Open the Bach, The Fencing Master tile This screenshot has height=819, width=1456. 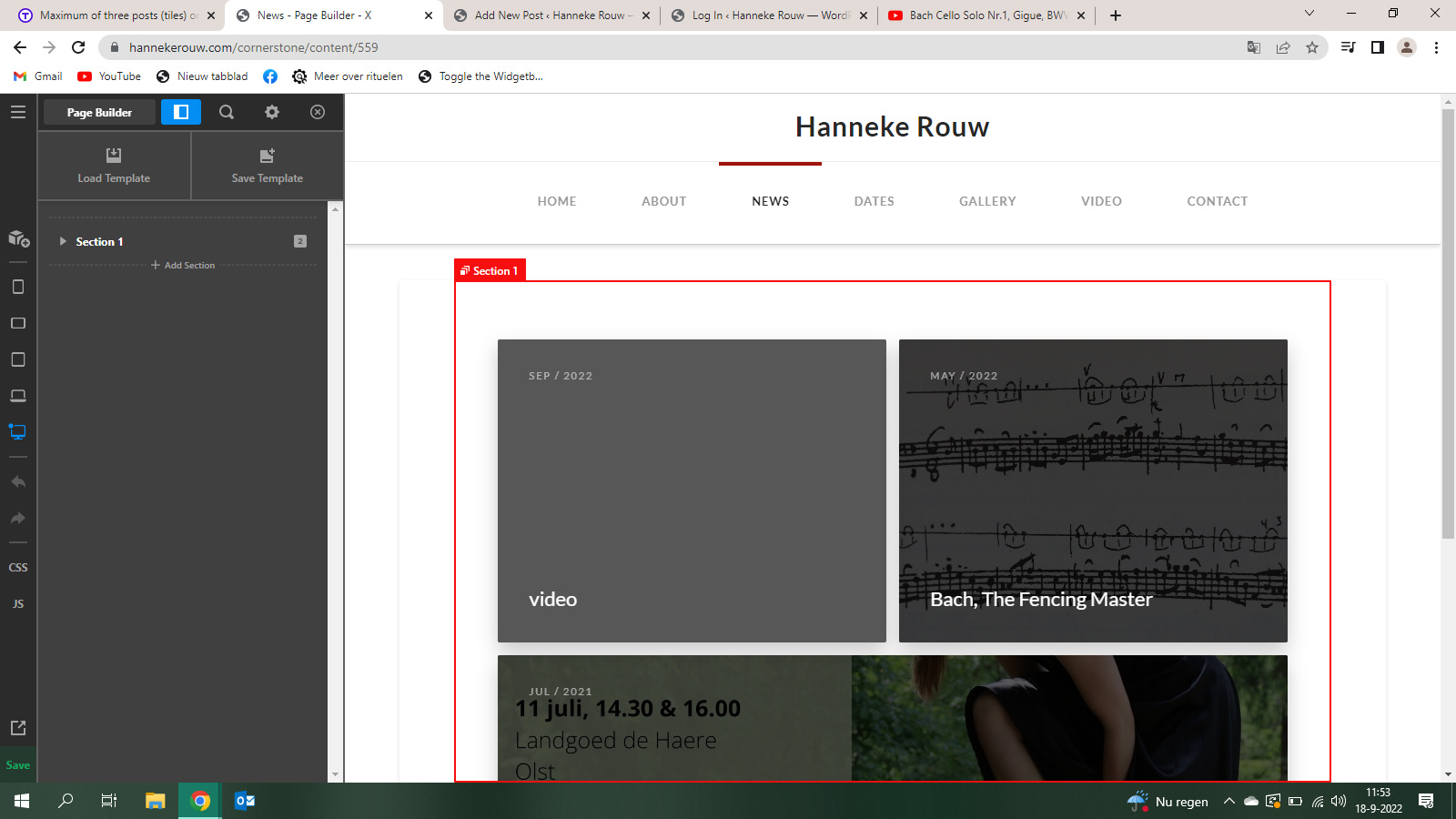click(x=1092, y=490)
